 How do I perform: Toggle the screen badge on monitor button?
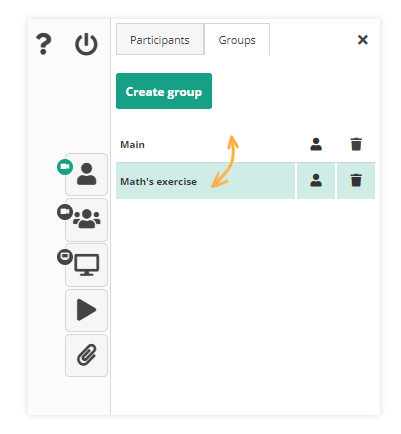(x=65, y=257)
